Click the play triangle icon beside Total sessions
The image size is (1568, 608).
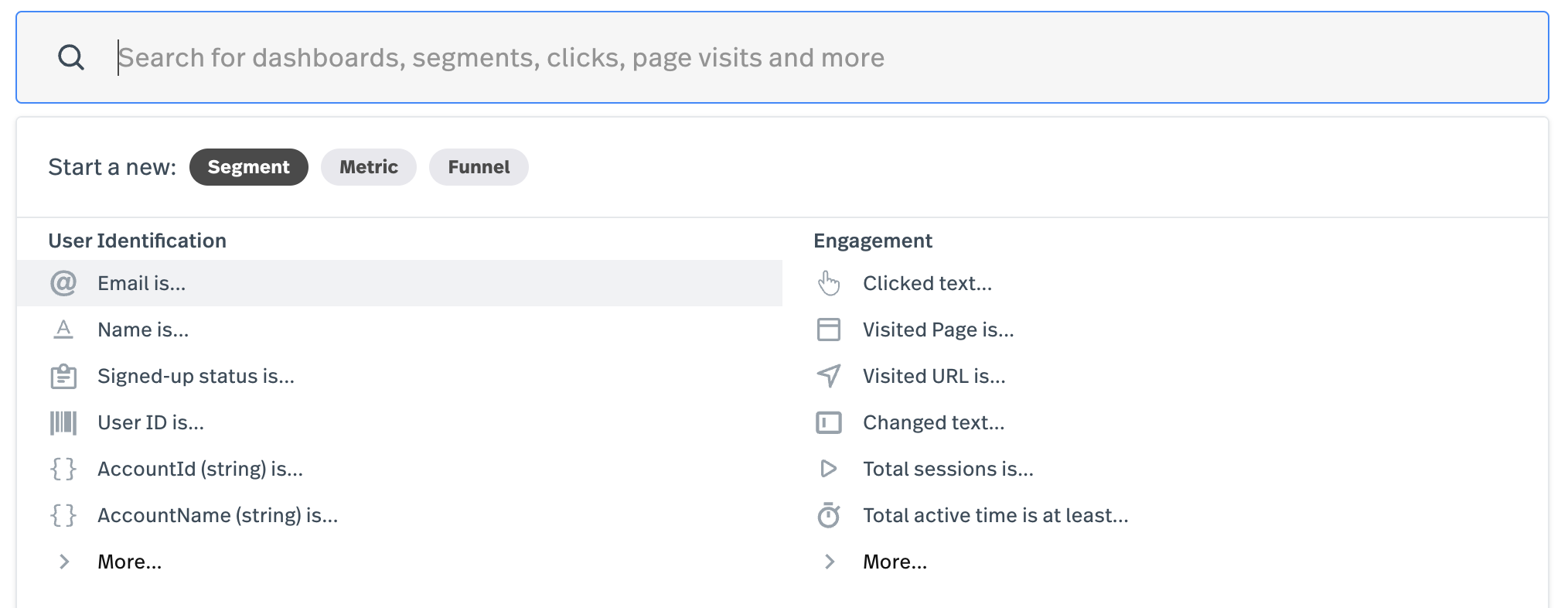point(829,469)
